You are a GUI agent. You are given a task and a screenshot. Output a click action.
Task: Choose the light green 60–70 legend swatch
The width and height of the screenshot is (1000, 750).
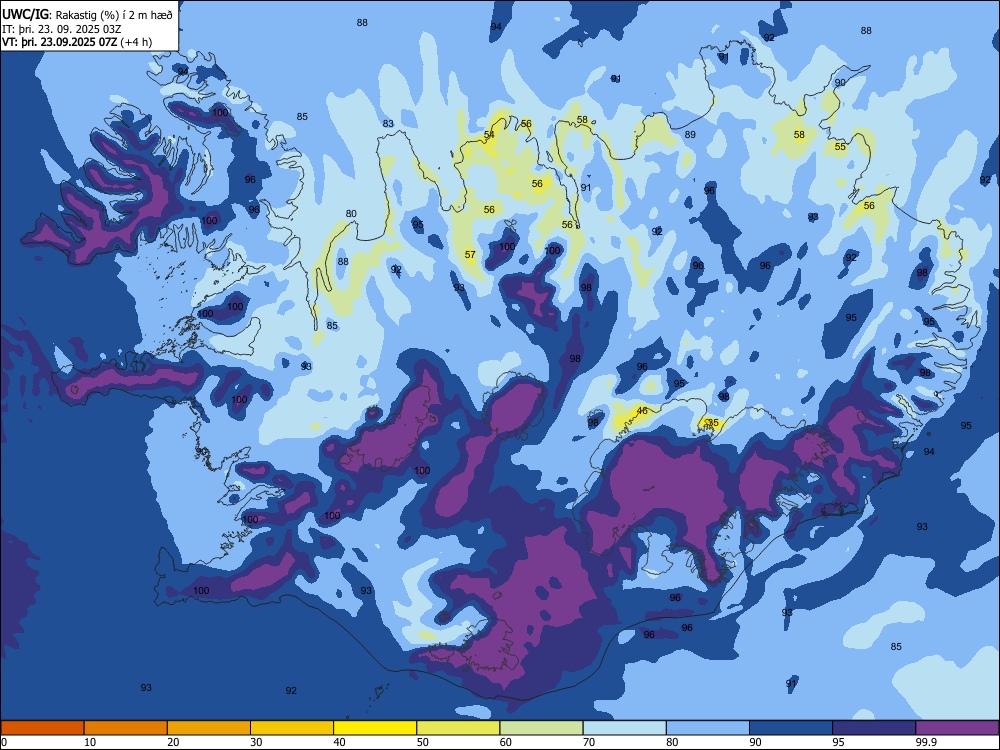click(x=541, y=728)
